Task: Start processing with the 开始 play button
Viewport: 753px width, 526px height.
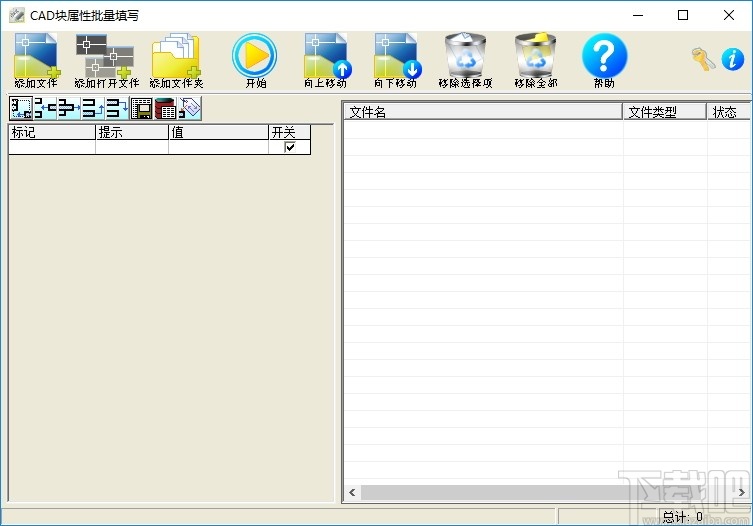Action: 255,61
